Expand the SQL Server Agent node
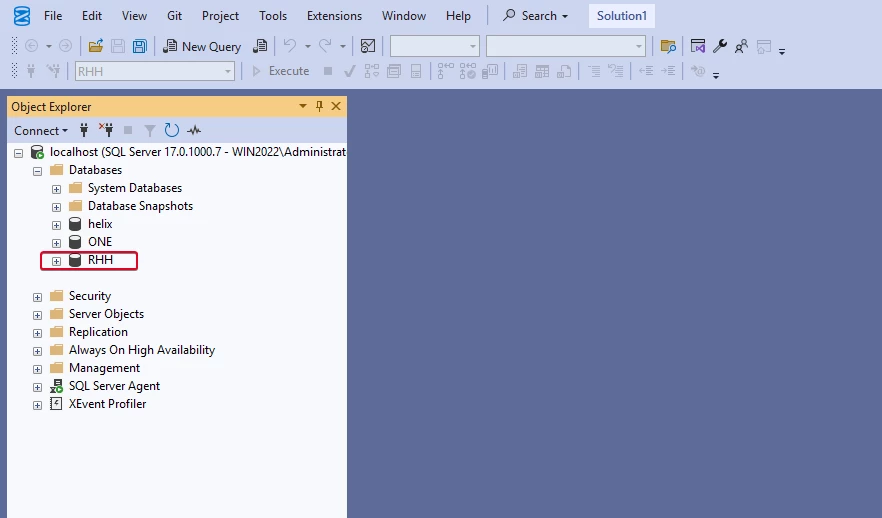 (38, 387)
